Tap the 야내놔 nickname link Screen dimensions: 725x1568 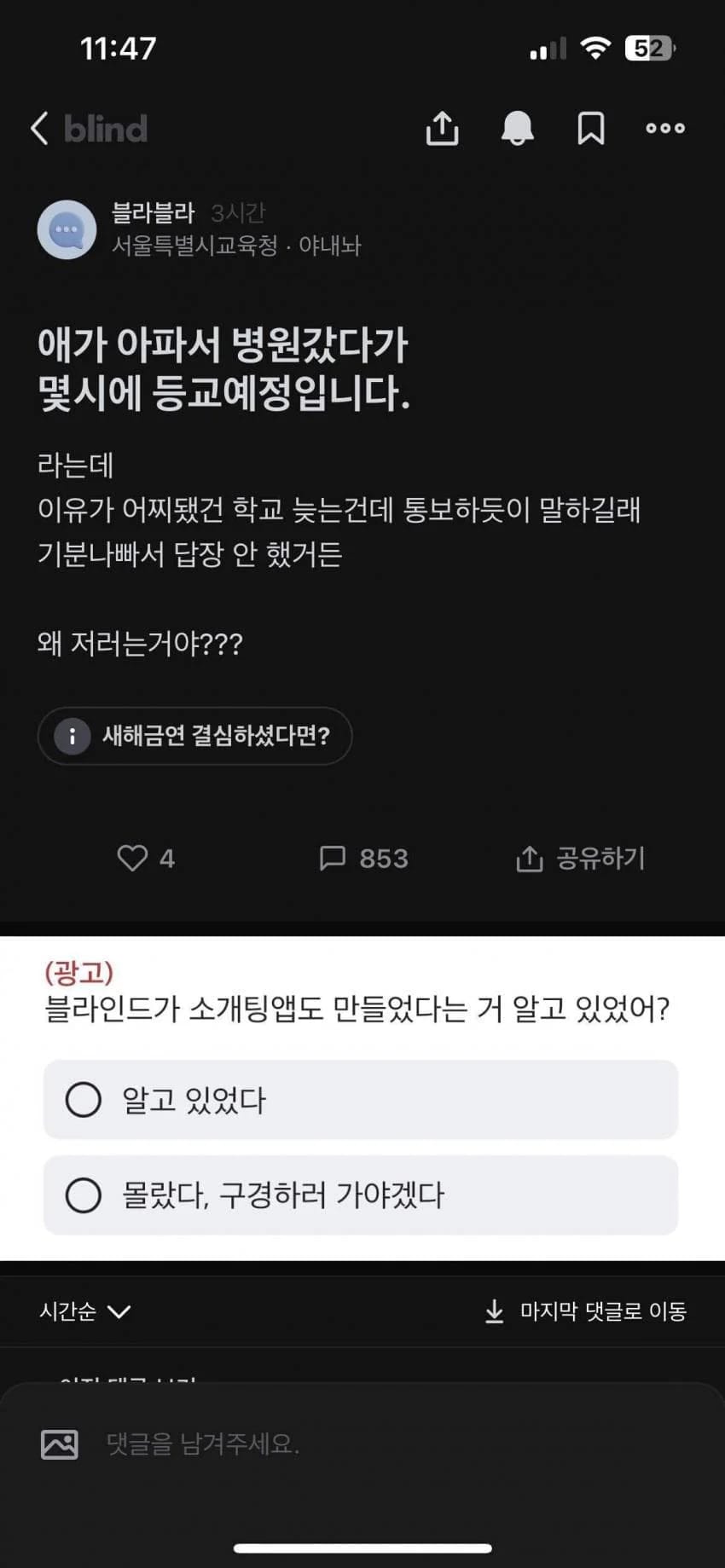[x=330, y=246]
